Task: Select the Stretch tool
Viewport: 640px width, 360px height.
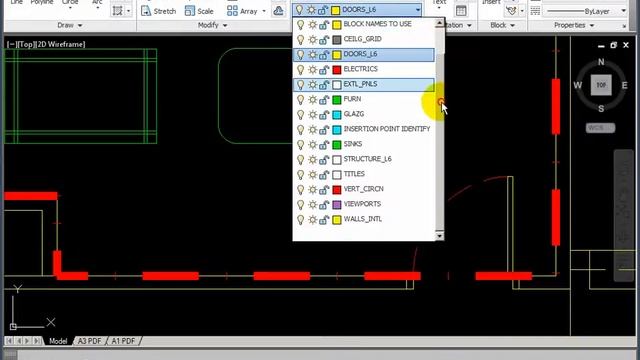Action: 158,11
